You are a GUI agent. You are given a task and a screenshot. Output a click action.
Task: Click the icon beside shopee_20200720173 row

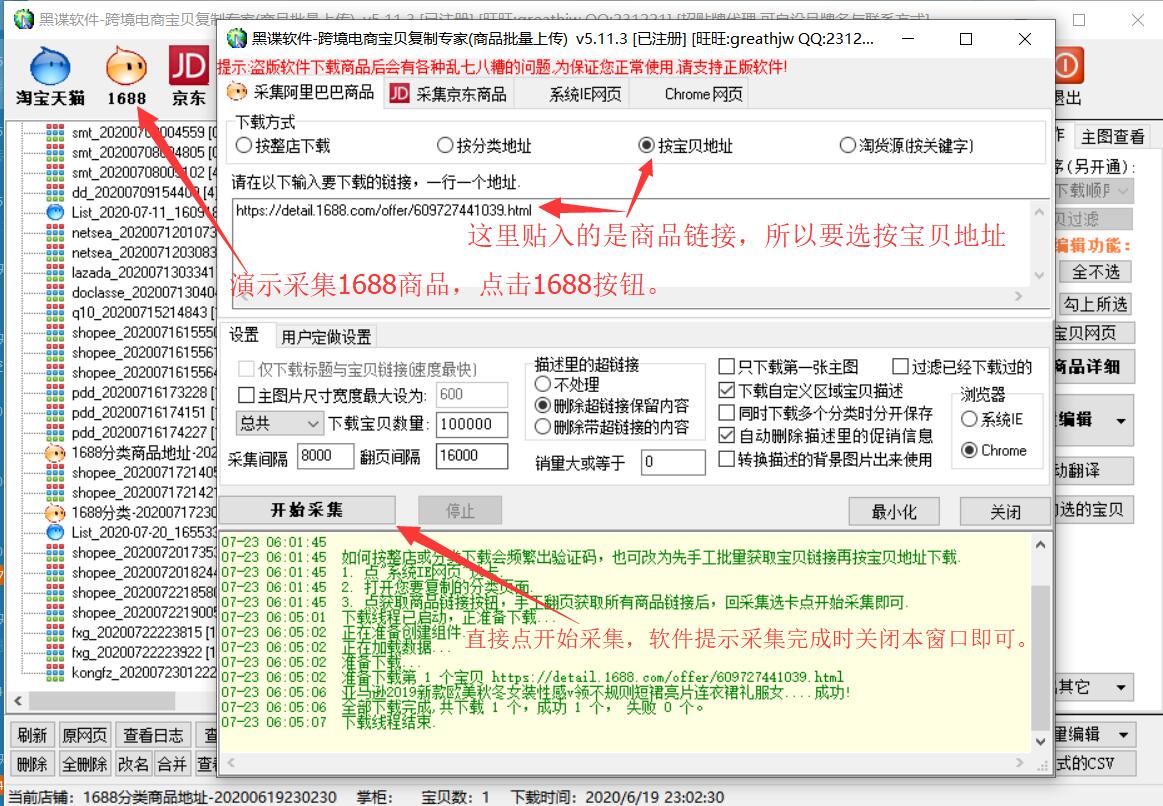(55, 552)
